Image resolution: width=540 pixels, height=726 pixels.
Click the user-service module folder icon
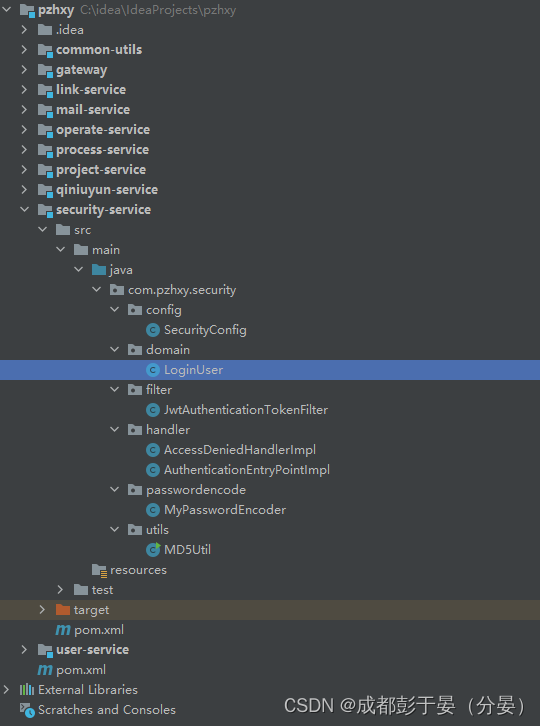45,650
